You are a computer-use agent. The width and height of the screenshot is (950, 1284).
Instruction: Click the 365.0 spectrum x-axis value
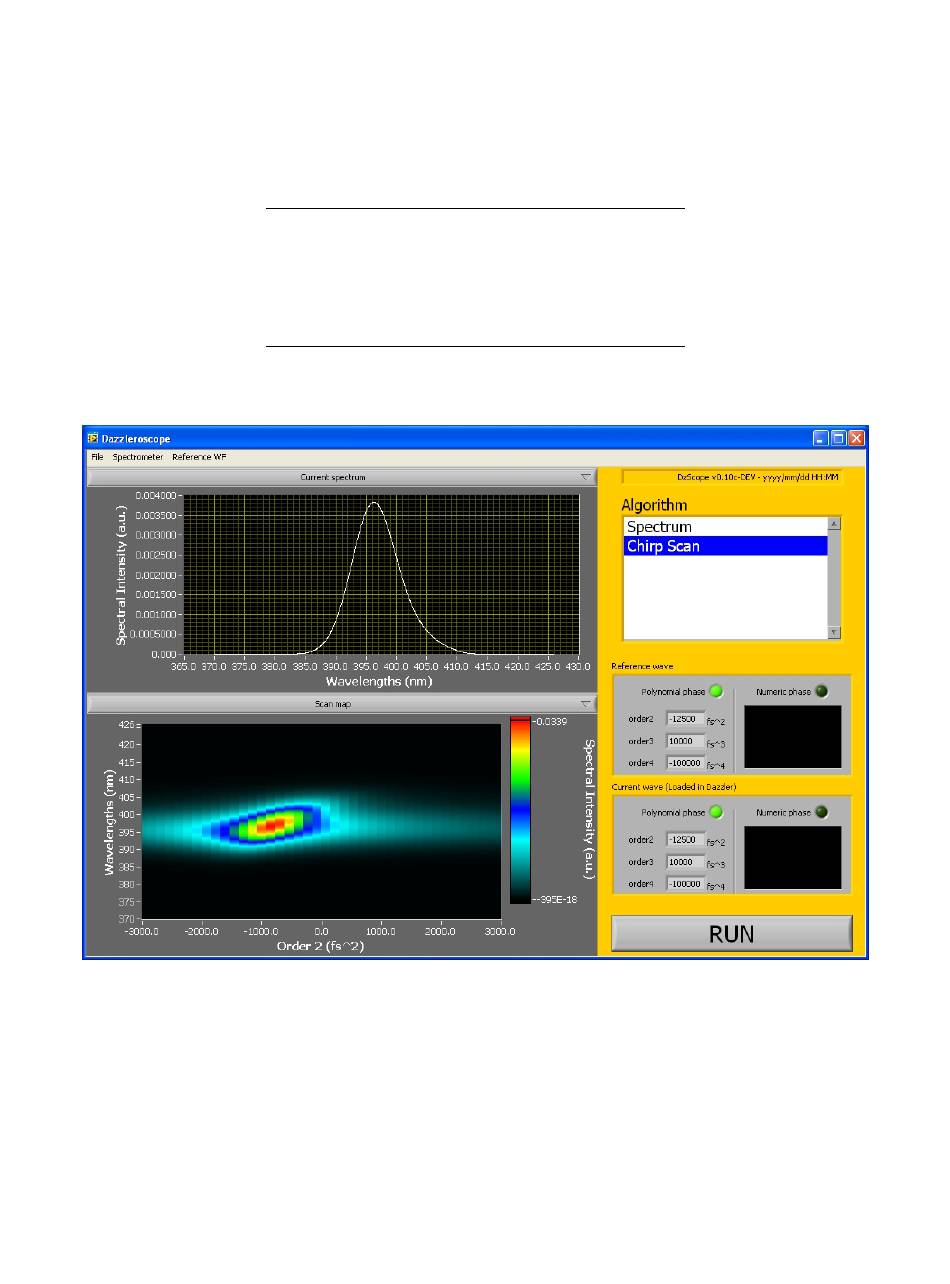(x=185, y=665)
